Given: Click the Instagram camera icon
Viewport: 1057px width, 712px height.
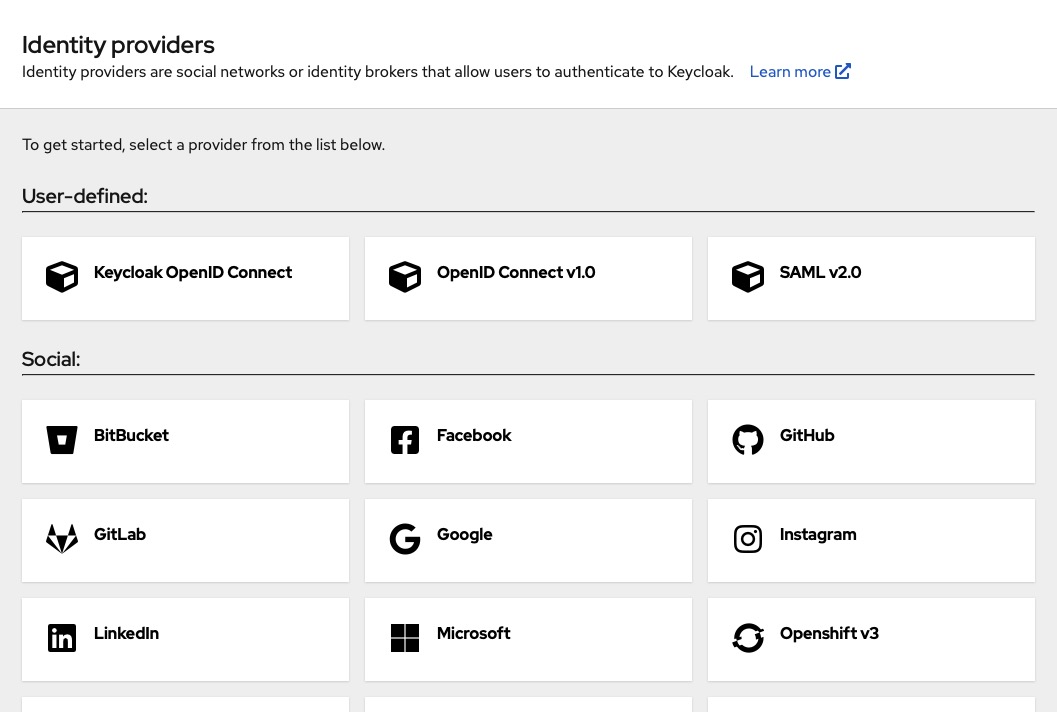Looking at the screenshot, I should [748, 538].
